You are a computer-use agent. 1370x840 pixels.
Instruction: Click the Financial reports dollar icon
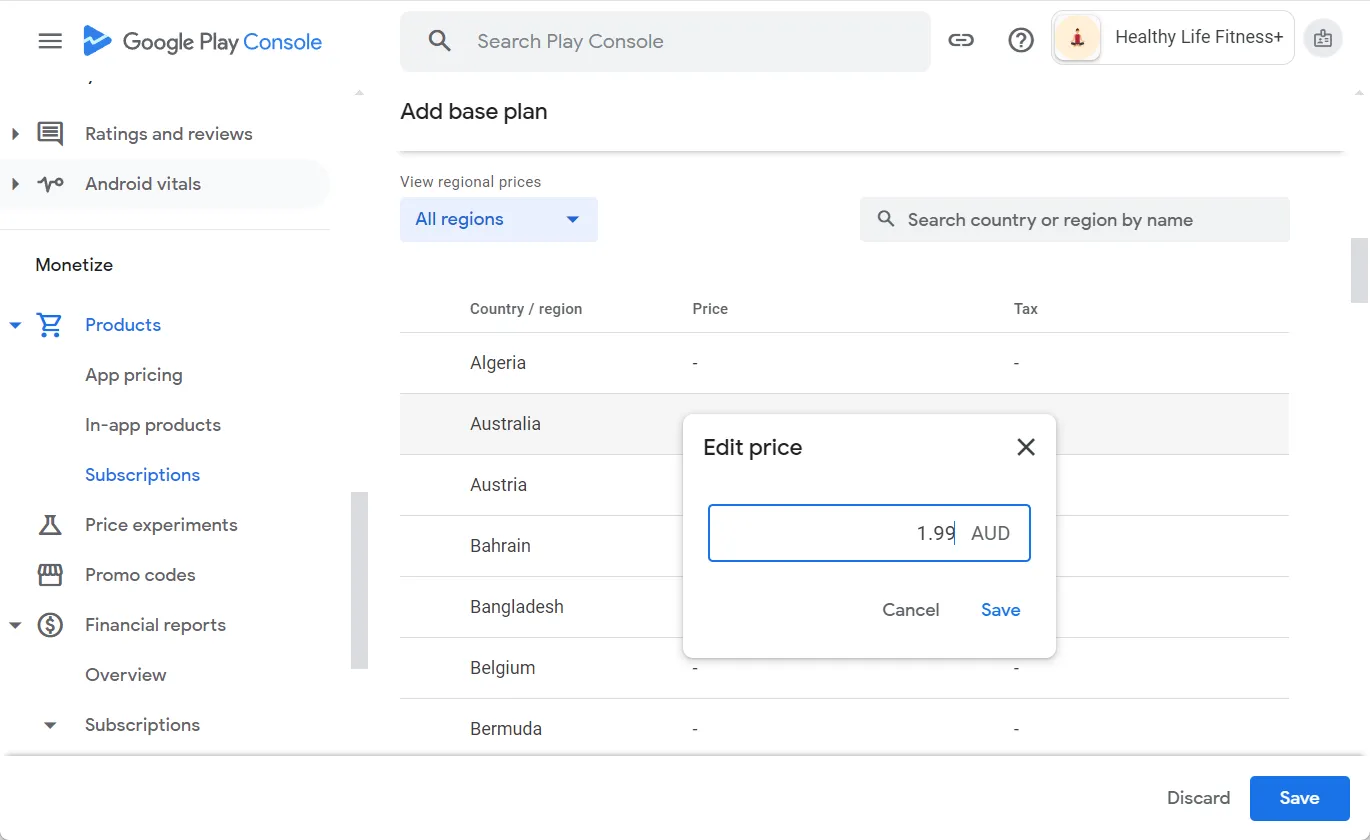(47, 624)
